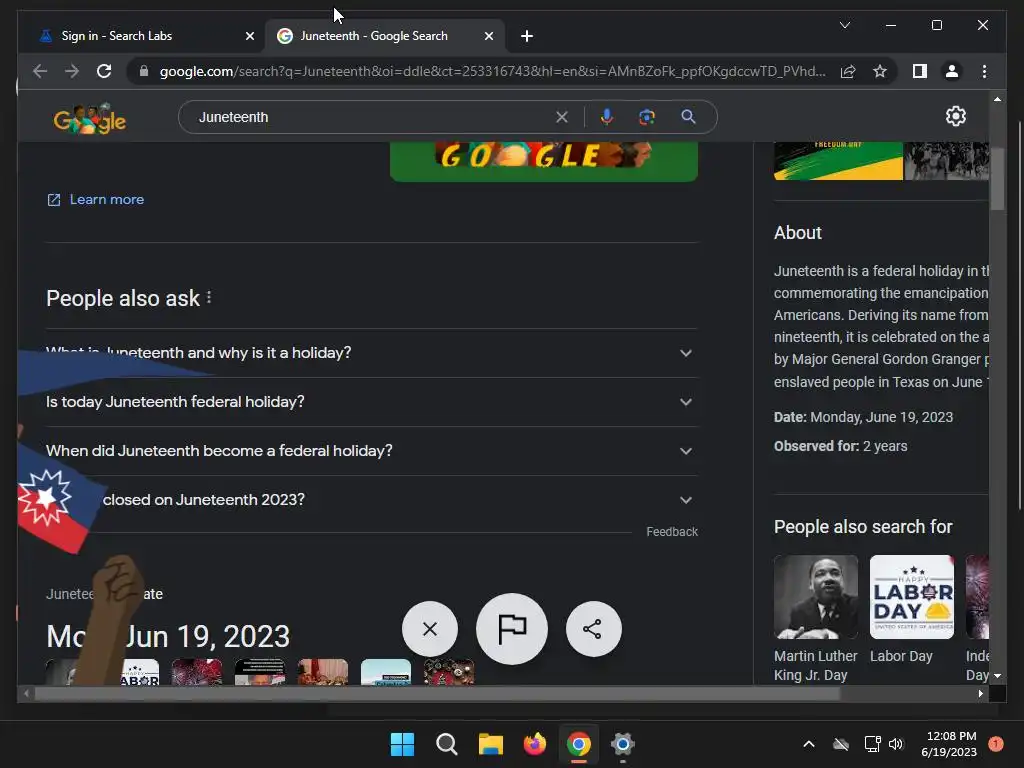
Task: Click the scroll up arrow
Action: 997,99
